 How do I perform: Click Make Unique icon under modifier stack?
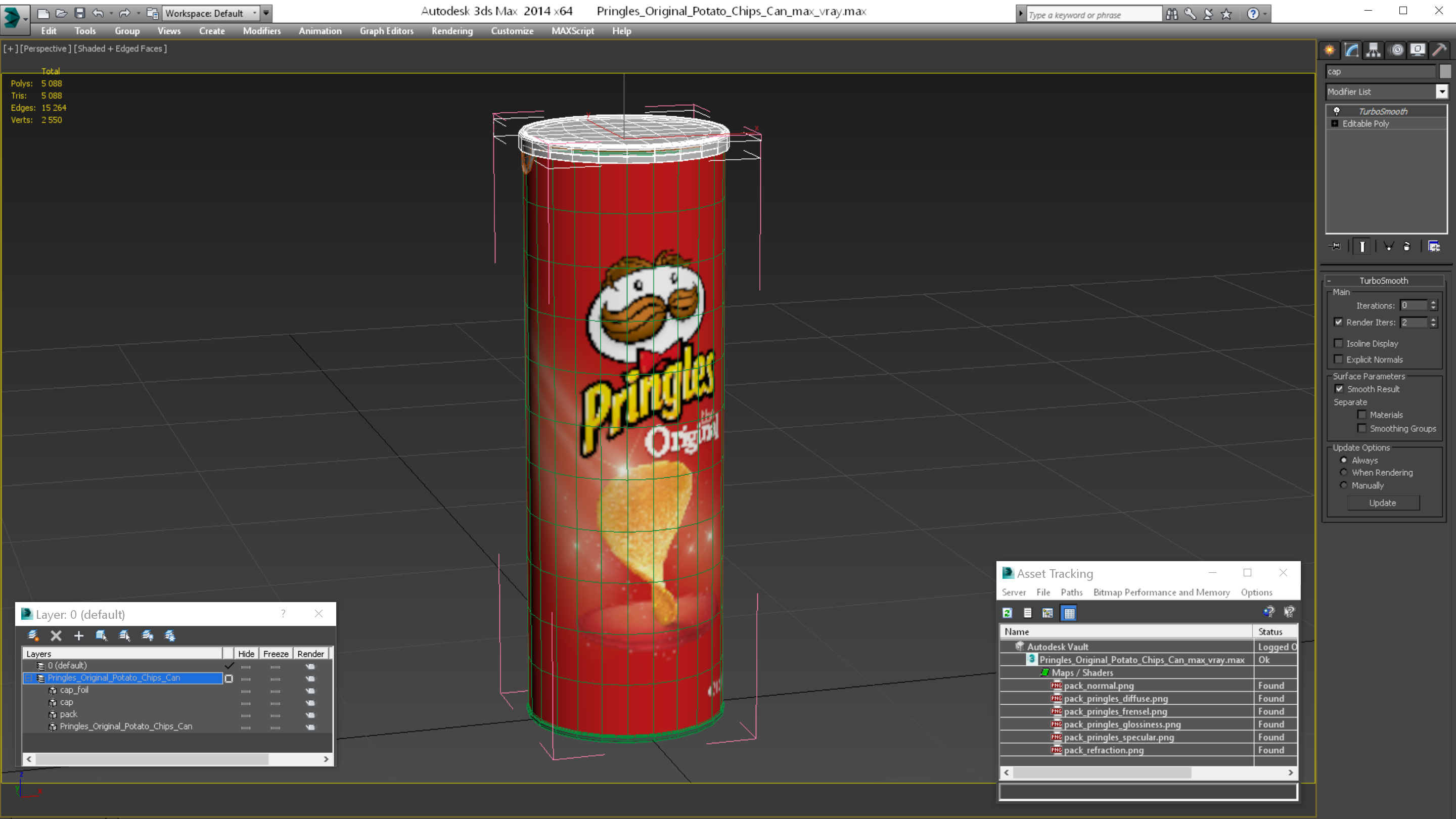click(x=1389, y=246)
